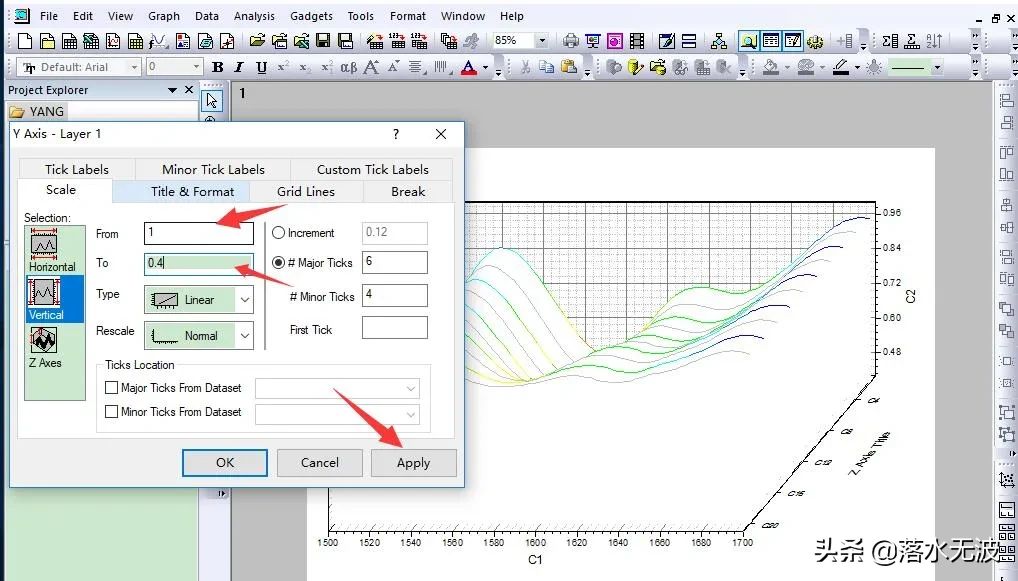
Task: Click the Bold formatting icon
Action: click(217, 67)
